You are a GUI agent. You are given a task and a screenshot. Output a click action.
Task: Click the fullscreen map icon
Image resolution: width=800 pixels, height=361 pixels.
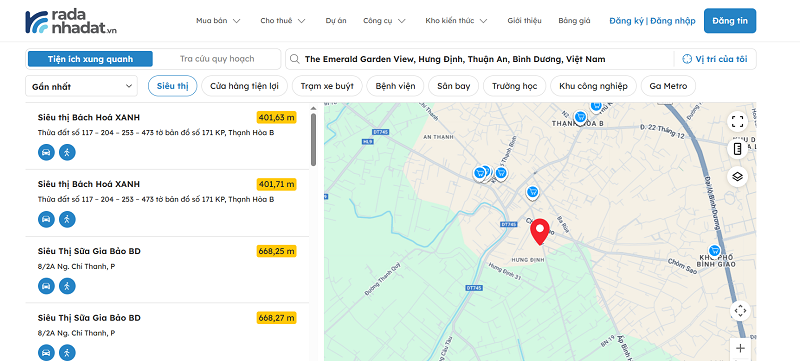coord(737,121)
